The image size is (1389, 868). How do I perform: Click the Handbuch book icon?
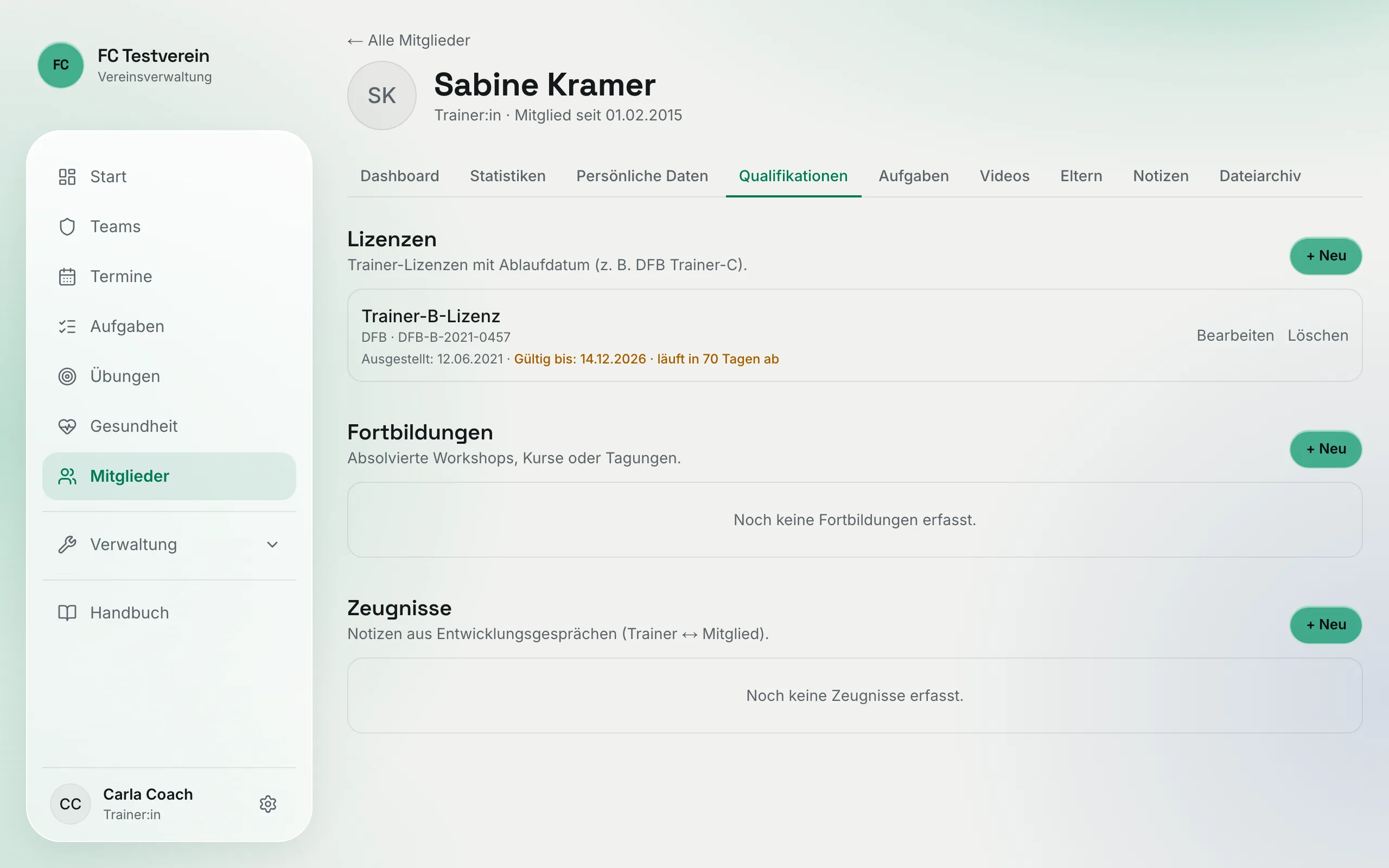coord(67,613)
